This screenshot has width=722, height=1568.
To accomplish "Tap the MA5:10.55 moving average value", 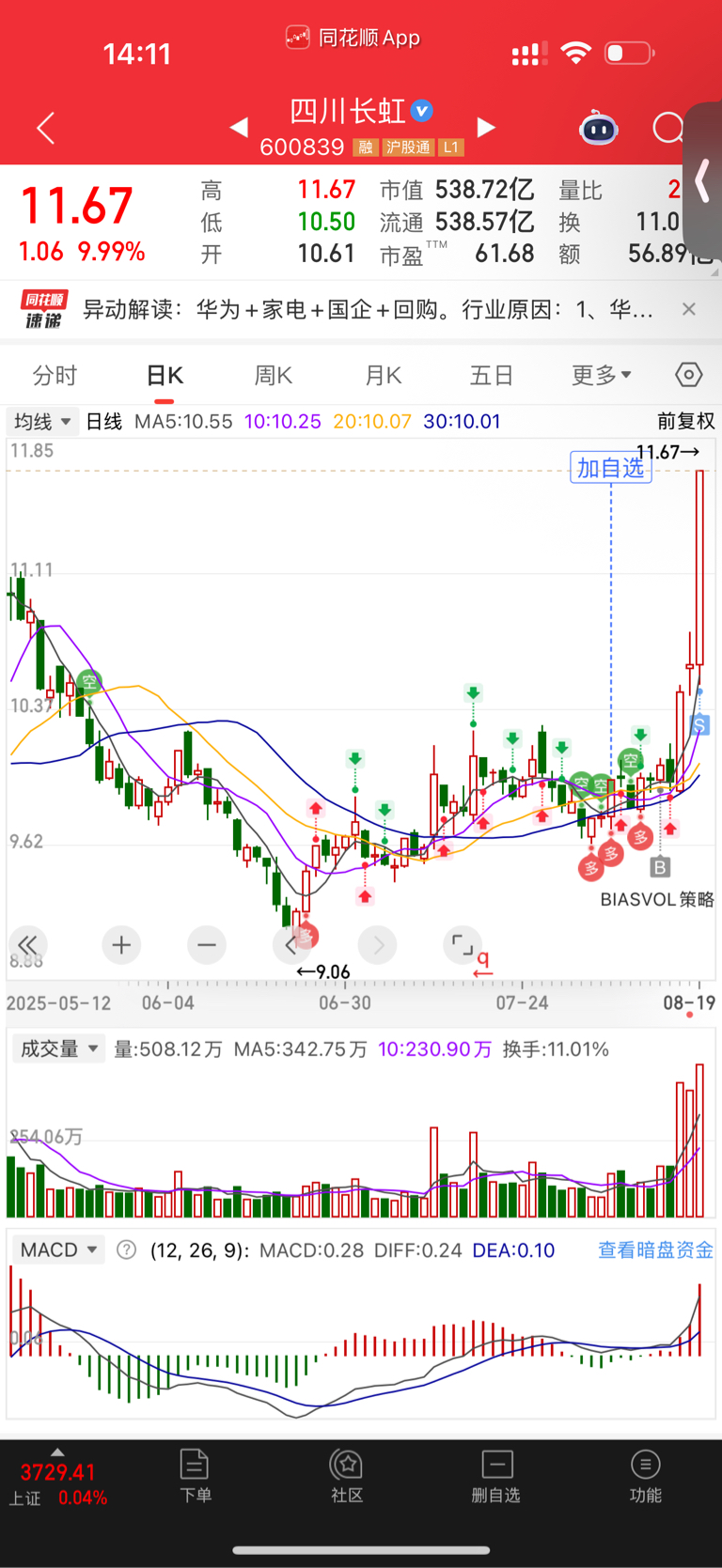I will [x=183, y=421].
